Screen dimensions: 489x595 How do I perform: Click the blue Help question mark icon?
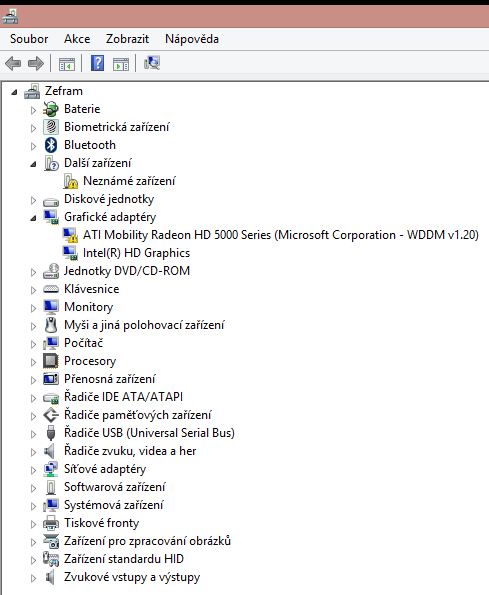pos(97,63)
